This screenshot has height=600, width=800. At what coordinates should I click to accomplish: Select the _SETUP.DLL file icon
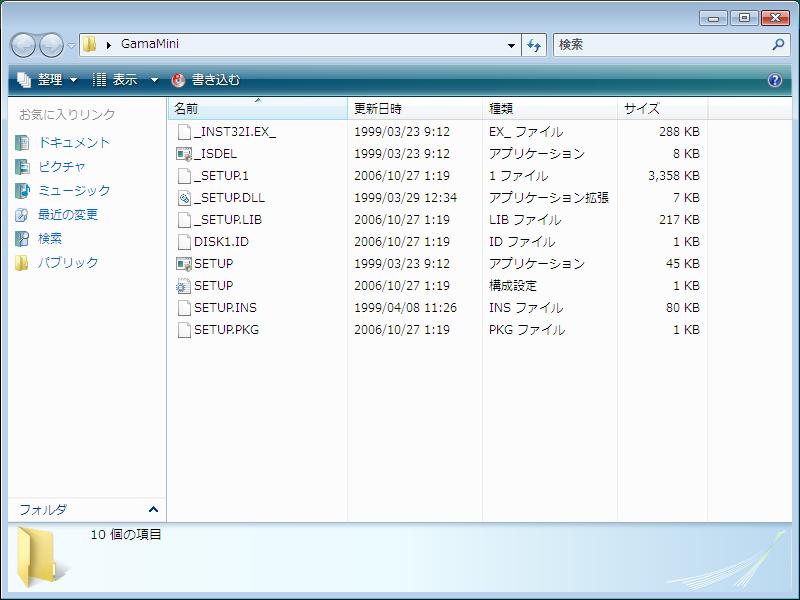pos(183,198)
